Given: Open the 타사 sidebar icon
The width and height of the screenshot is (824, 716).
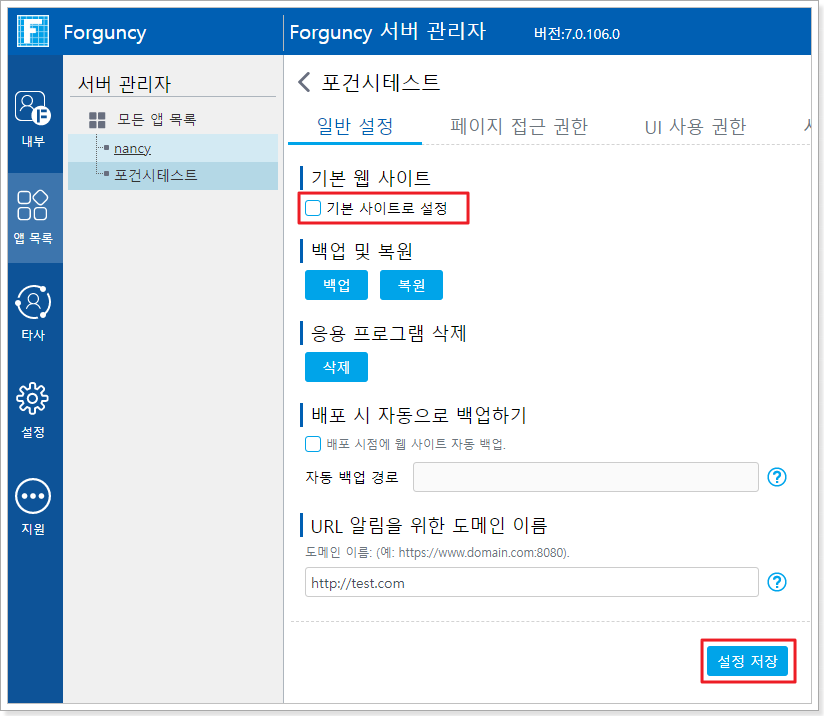Looking at the screenshot, I should coord(34,303).
